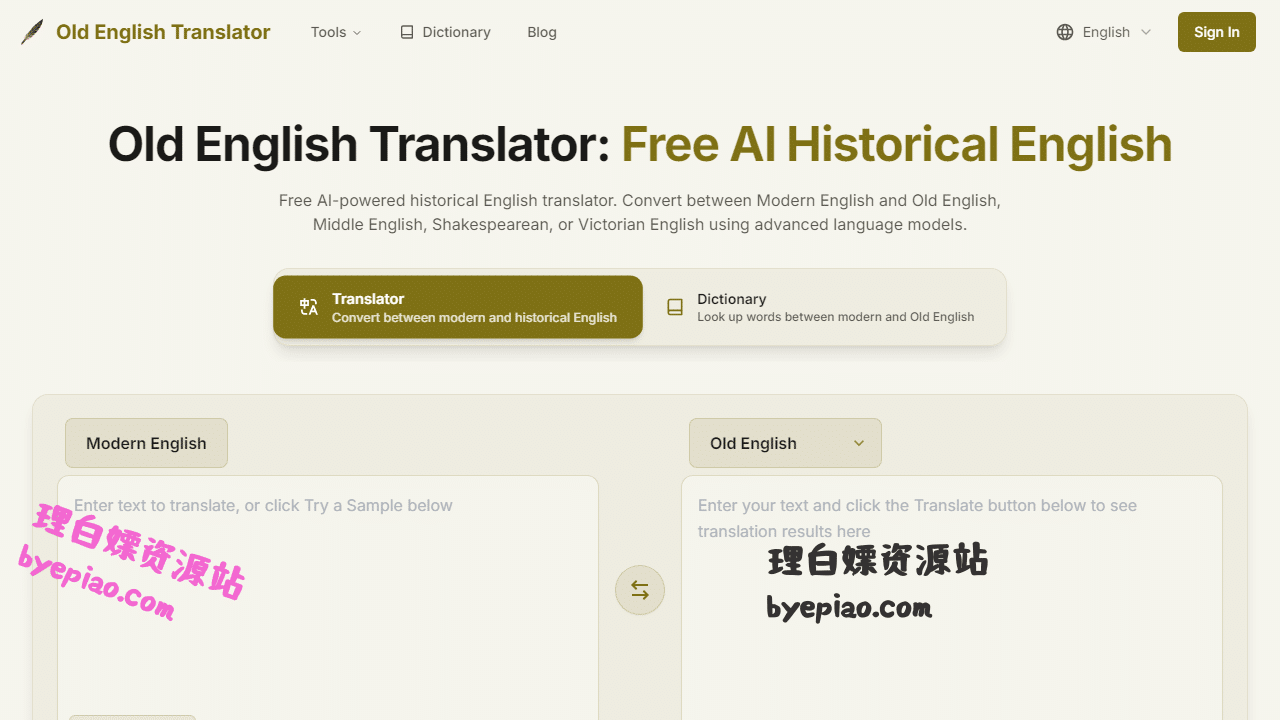Viewport: 1280px width, 720px height.
Task: Expand the Tools menu
Action: [x=336, y=32]
